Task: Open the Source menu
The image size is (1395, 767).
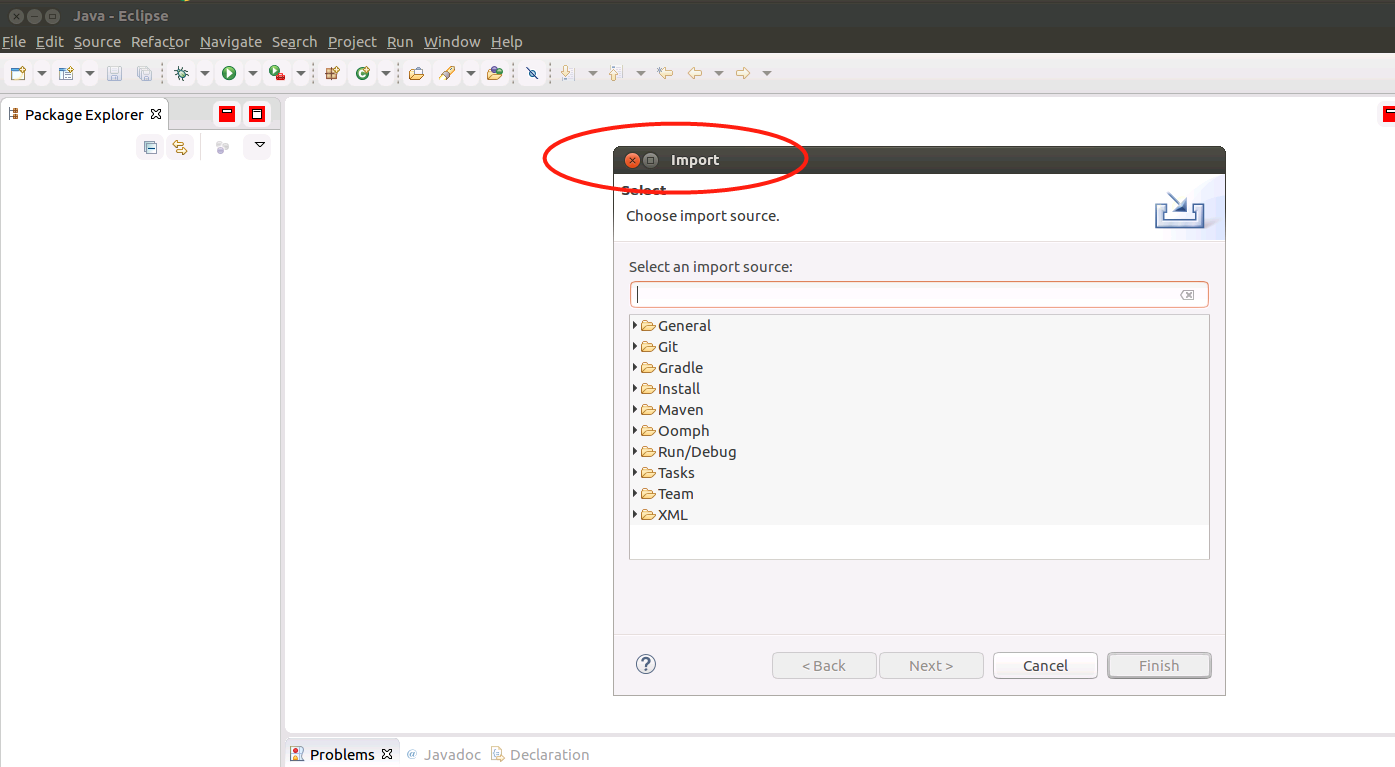Action: (x=97, y=42)
